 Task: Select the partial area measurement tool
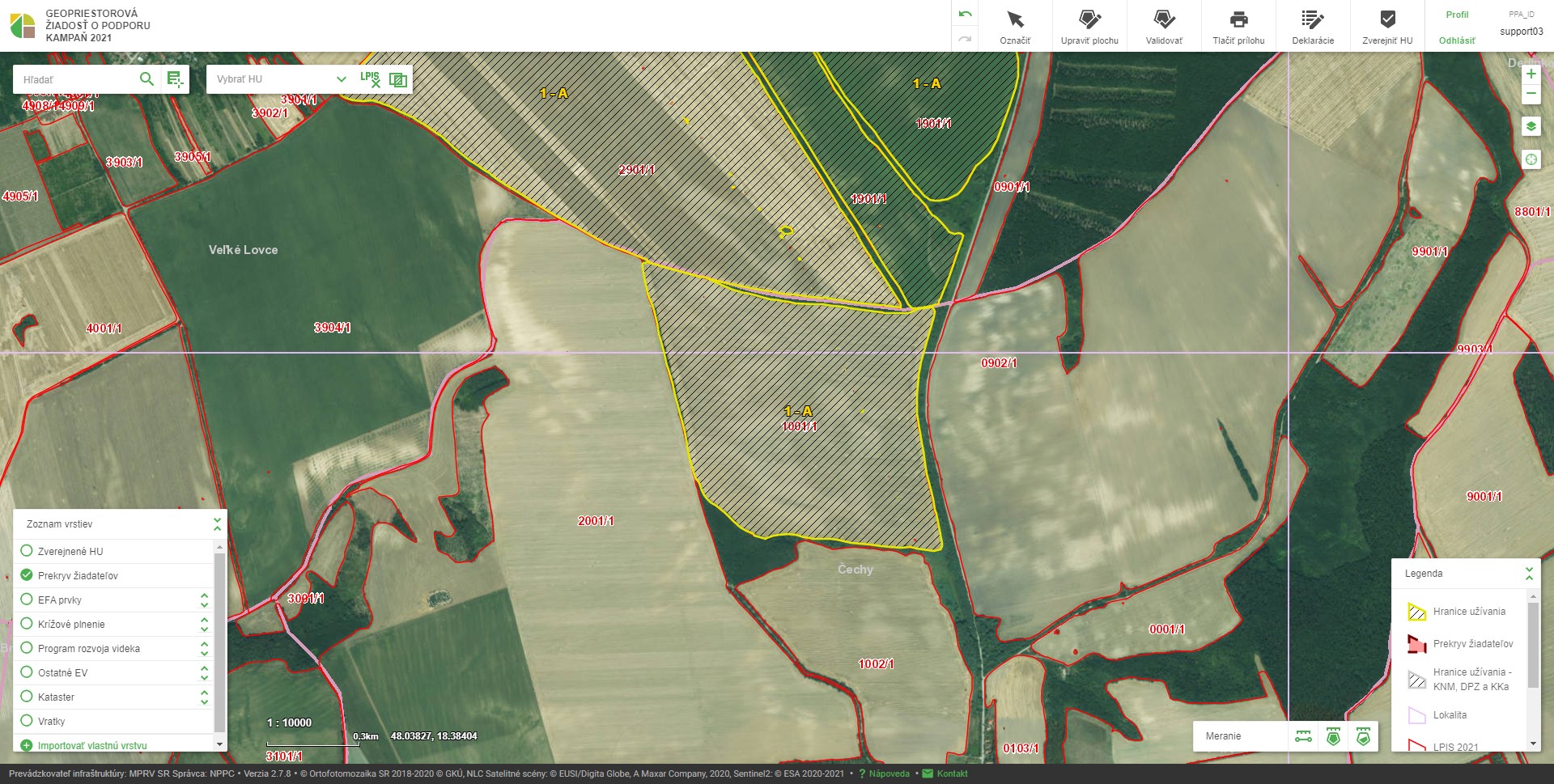point(1363,736)
